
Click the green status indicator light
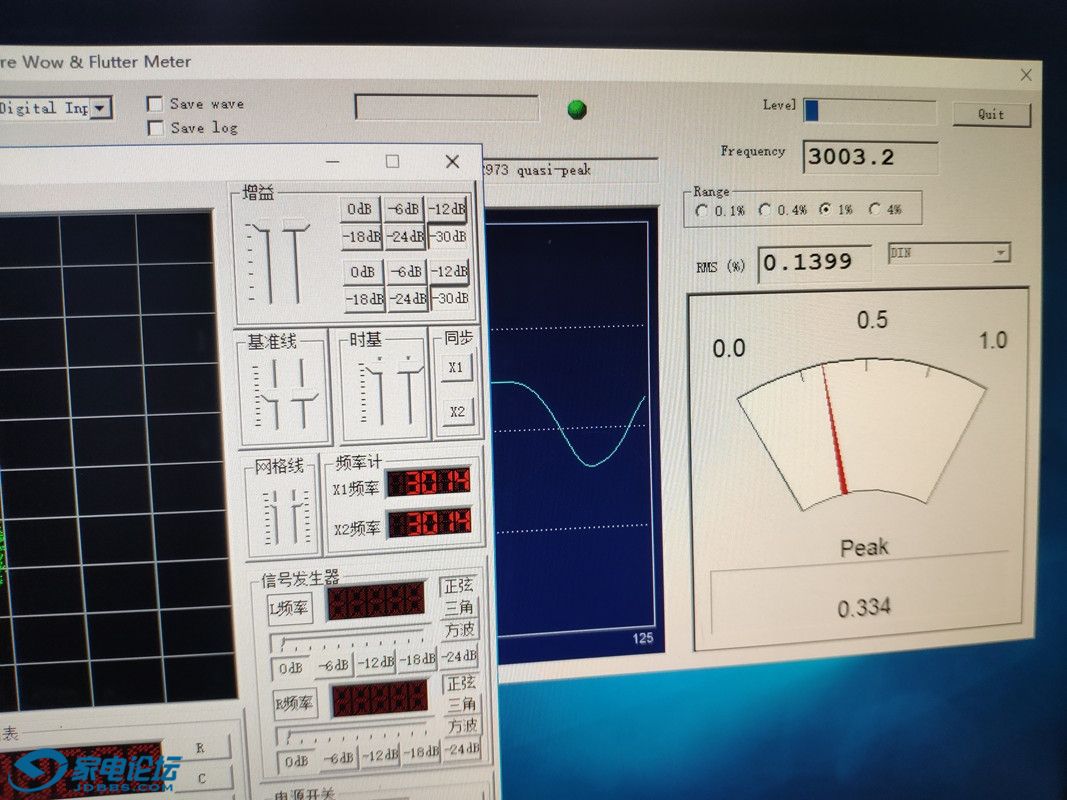click(577, 109)
